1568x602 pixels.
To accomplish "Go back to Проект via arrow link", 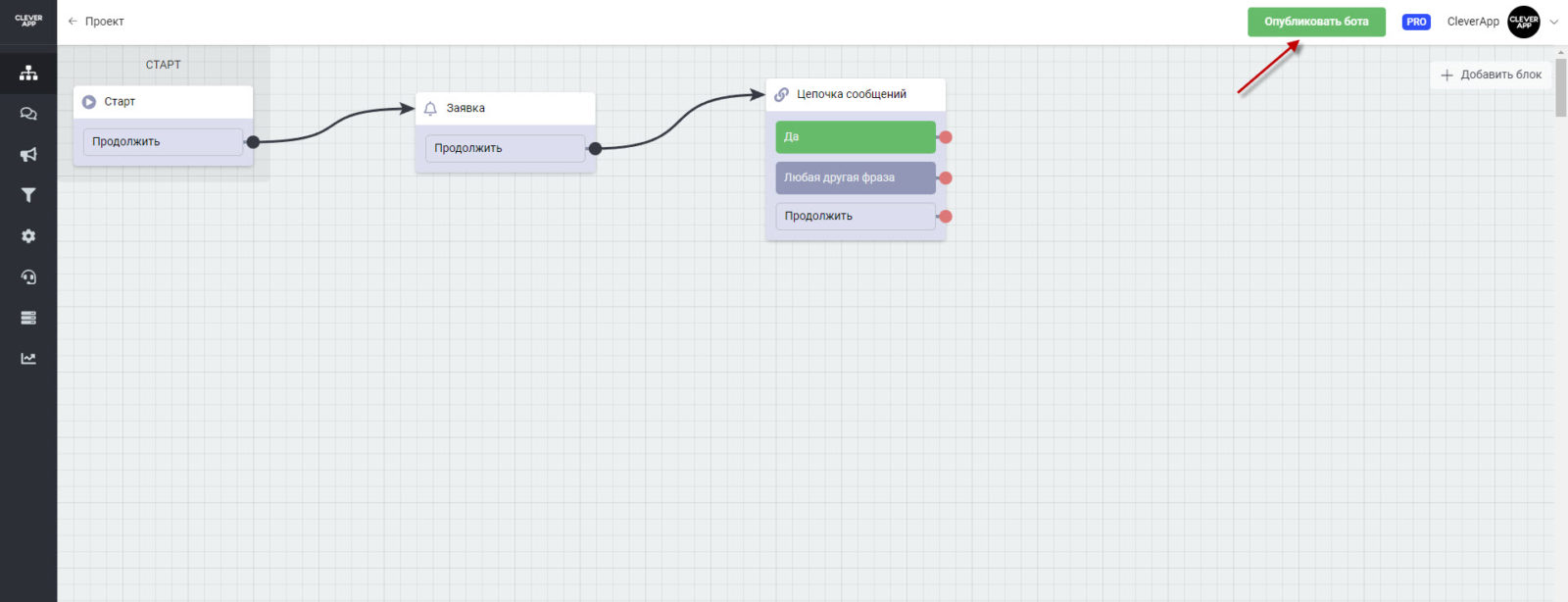I will pyautogui.click(x=95, y=22).
